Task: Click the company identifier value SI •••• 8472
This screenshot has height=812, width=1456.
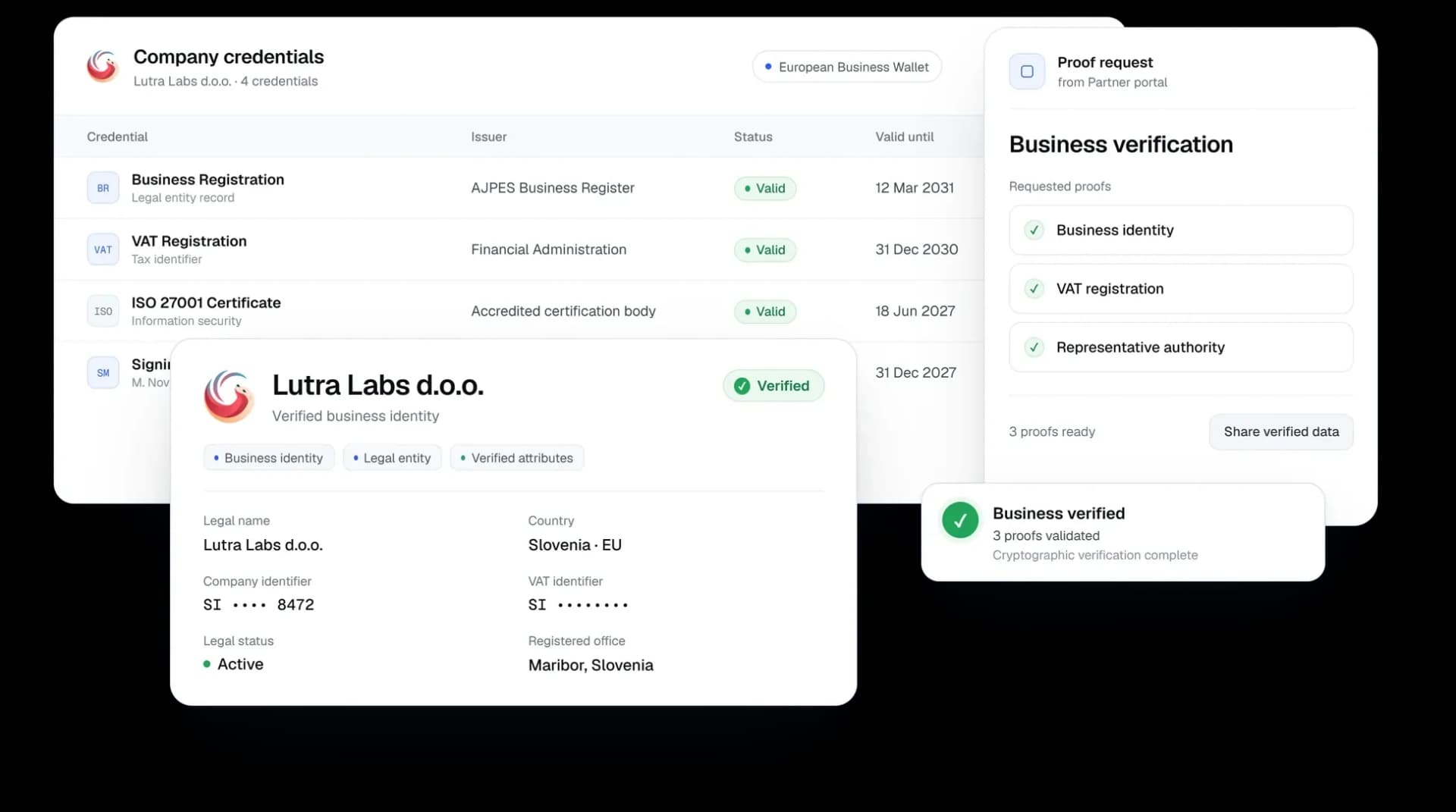Action: (259, 604)
